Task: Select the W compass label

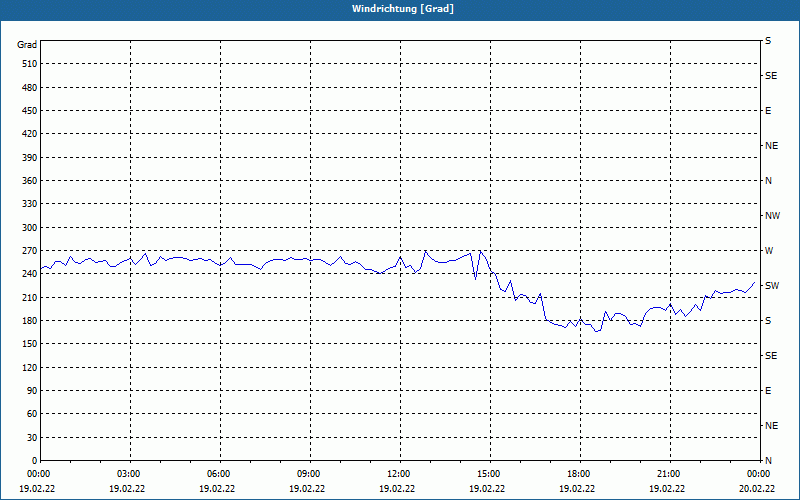Action: (769, 251)
